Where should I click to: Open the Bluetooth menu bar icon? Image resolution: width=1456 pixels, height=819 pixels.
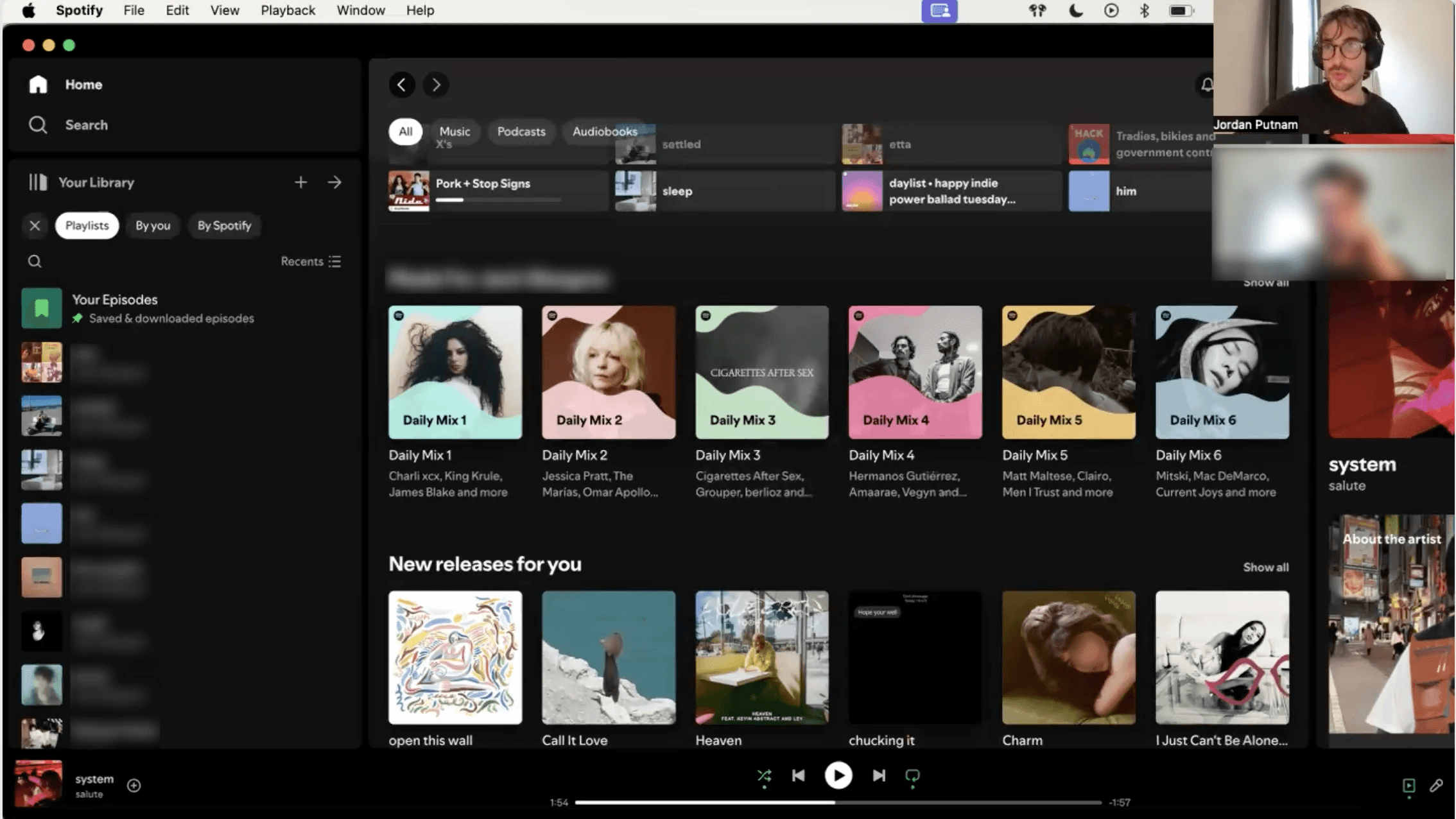[1144, 10]
